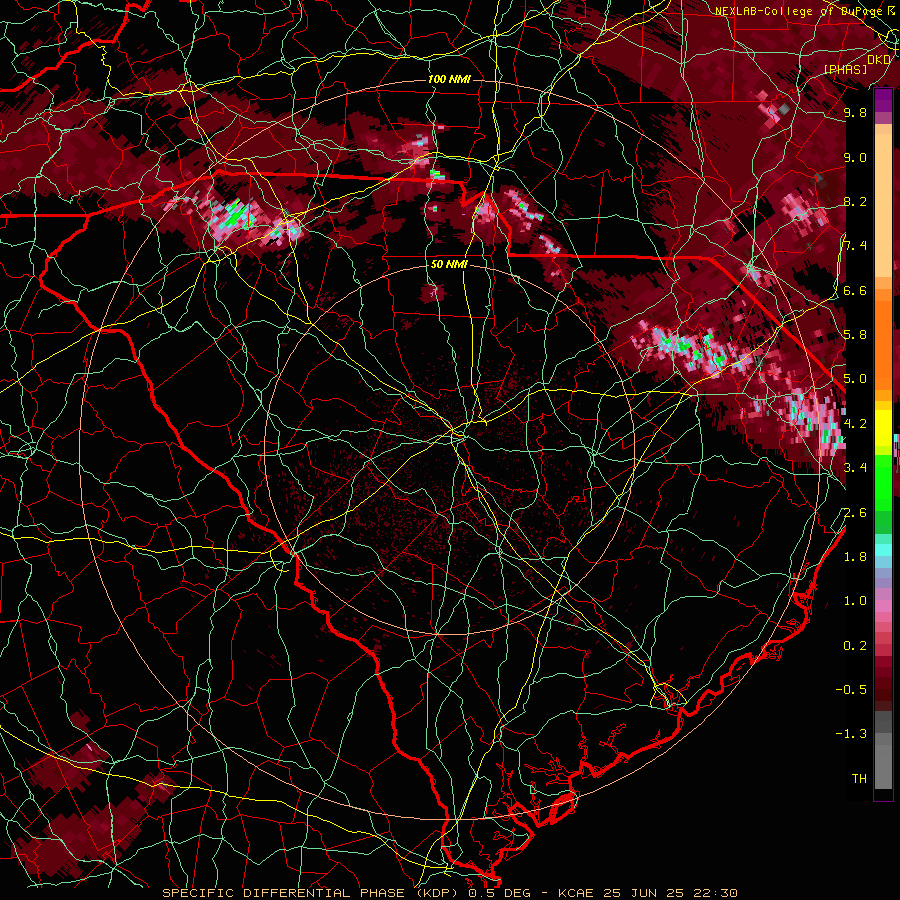
Task: Click the 8.2 value on the color scale
Action: click(855, 201)
